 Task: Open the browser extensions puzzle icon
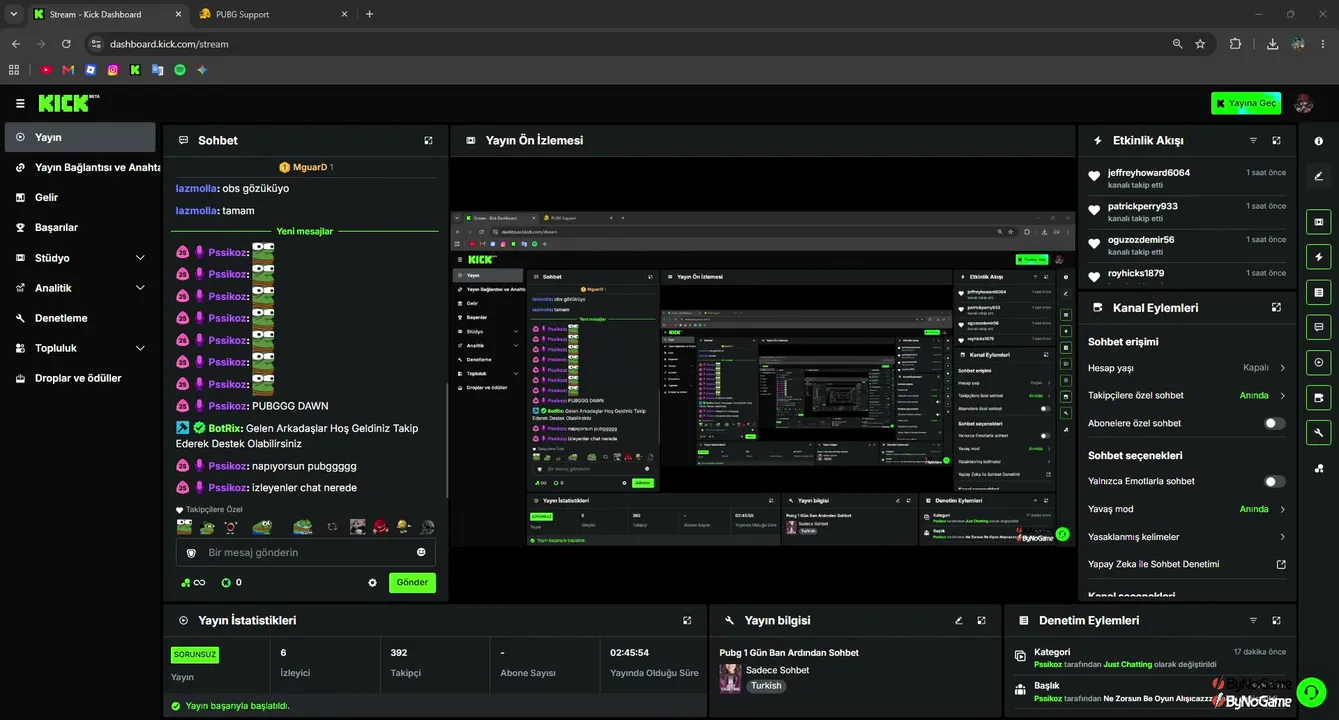[1235, 44]
